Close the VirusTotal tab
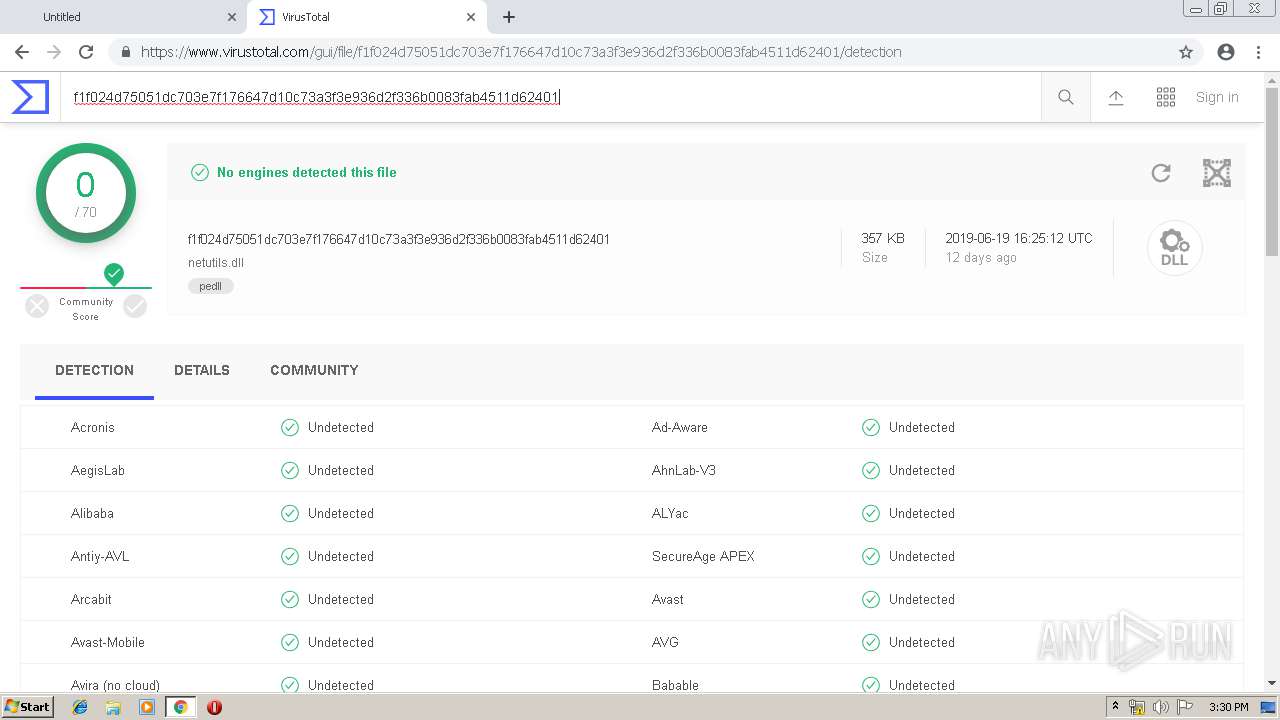1280x720 pixels. (471, 17)
